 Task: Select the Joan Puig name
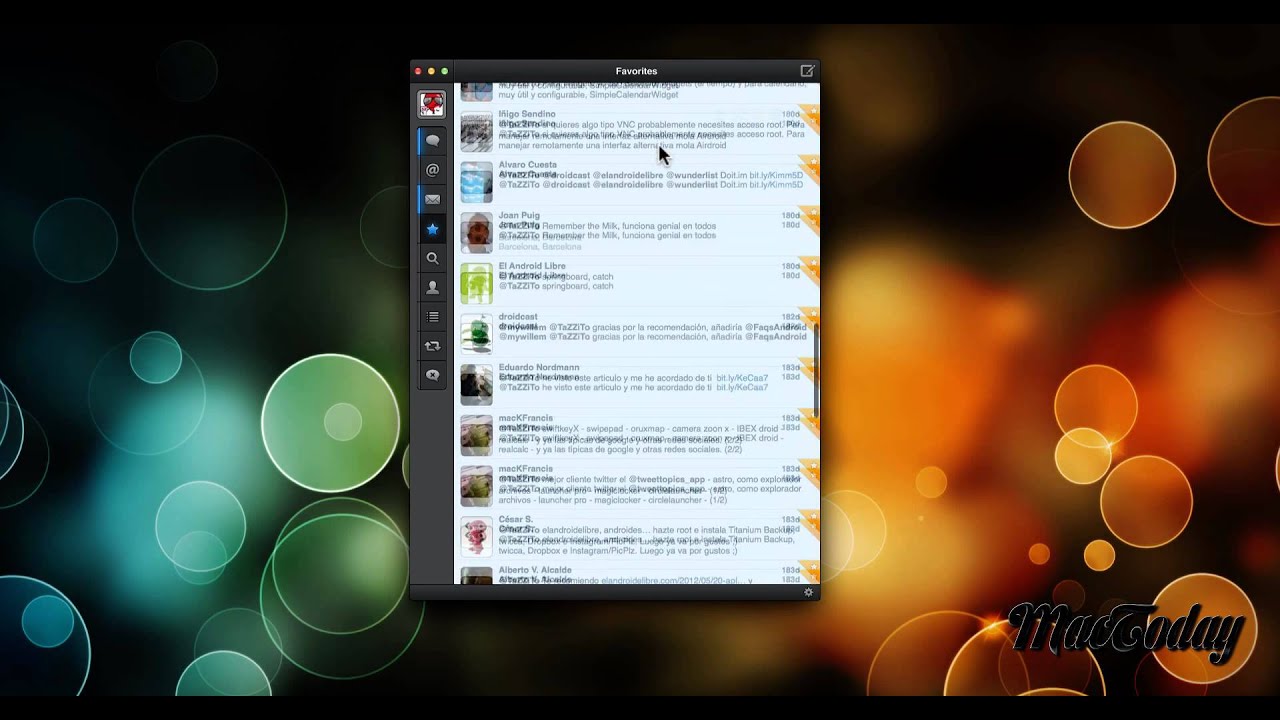click(519, 215)
